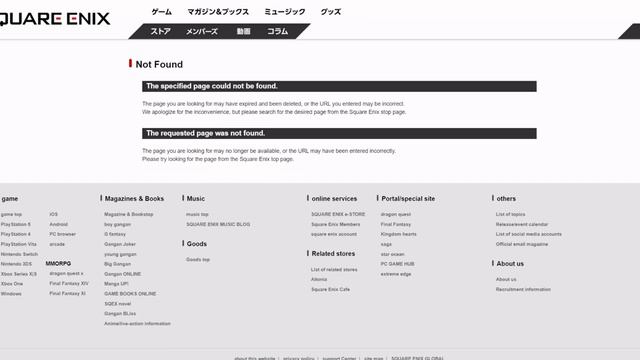Visit the SQUARE ENIX e-STORE link

(338, 214)
